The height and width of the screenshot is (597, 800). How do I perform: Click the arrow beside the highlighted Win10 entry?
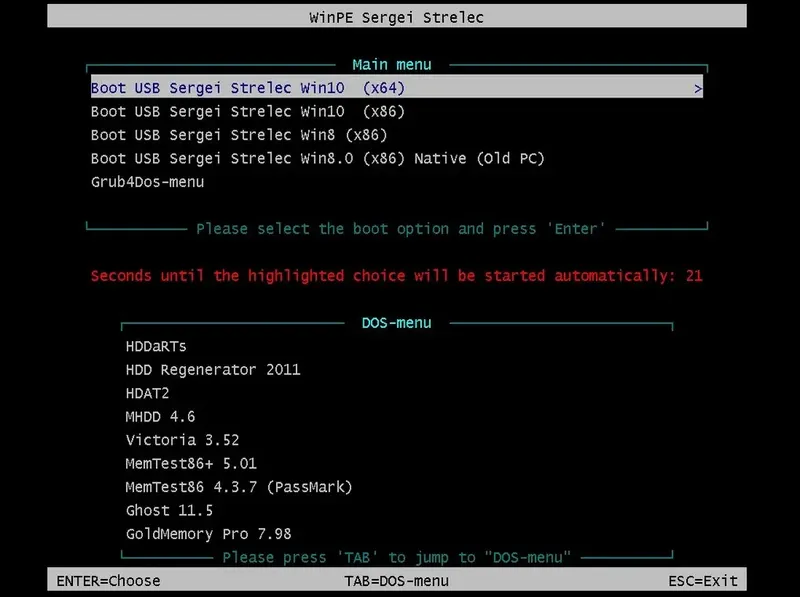[699, 88]
